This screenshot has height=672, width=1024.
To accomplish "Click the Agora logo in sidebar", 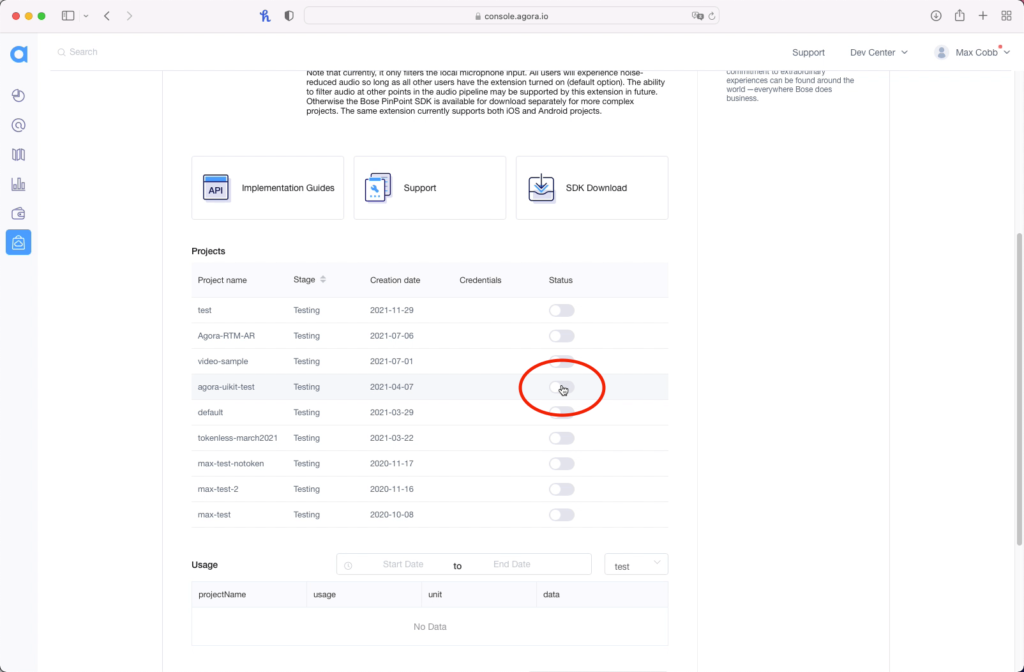I will pos(18,54).
